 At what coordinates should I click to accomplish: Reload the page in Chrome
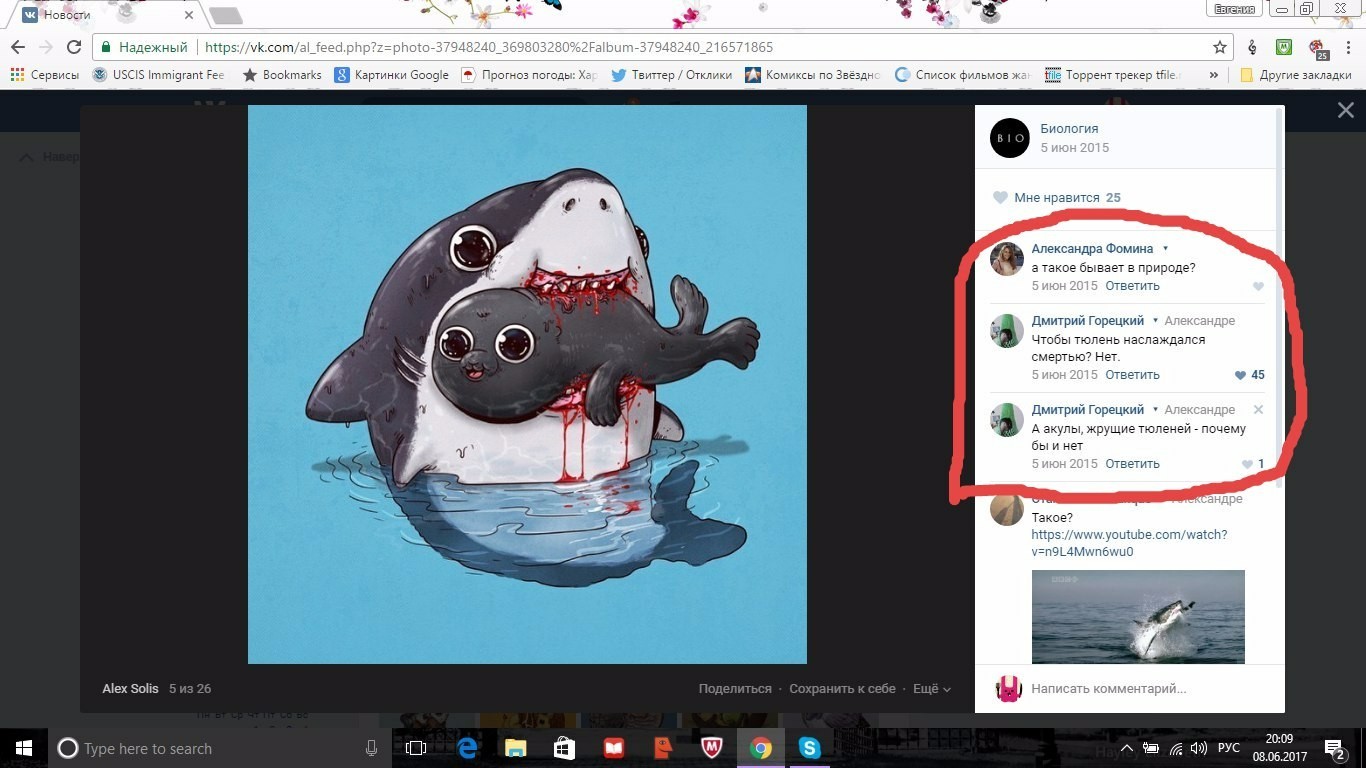click(73, 47)
